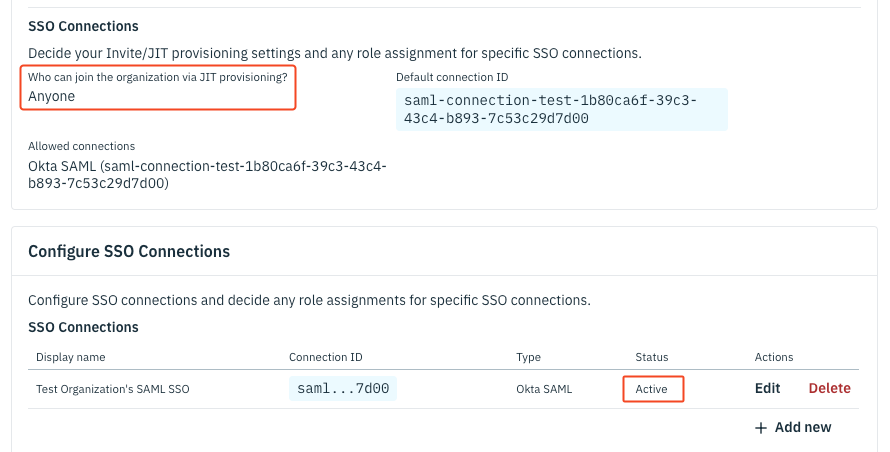
Task: Click the Add new label text
Action: coord(802,428)
